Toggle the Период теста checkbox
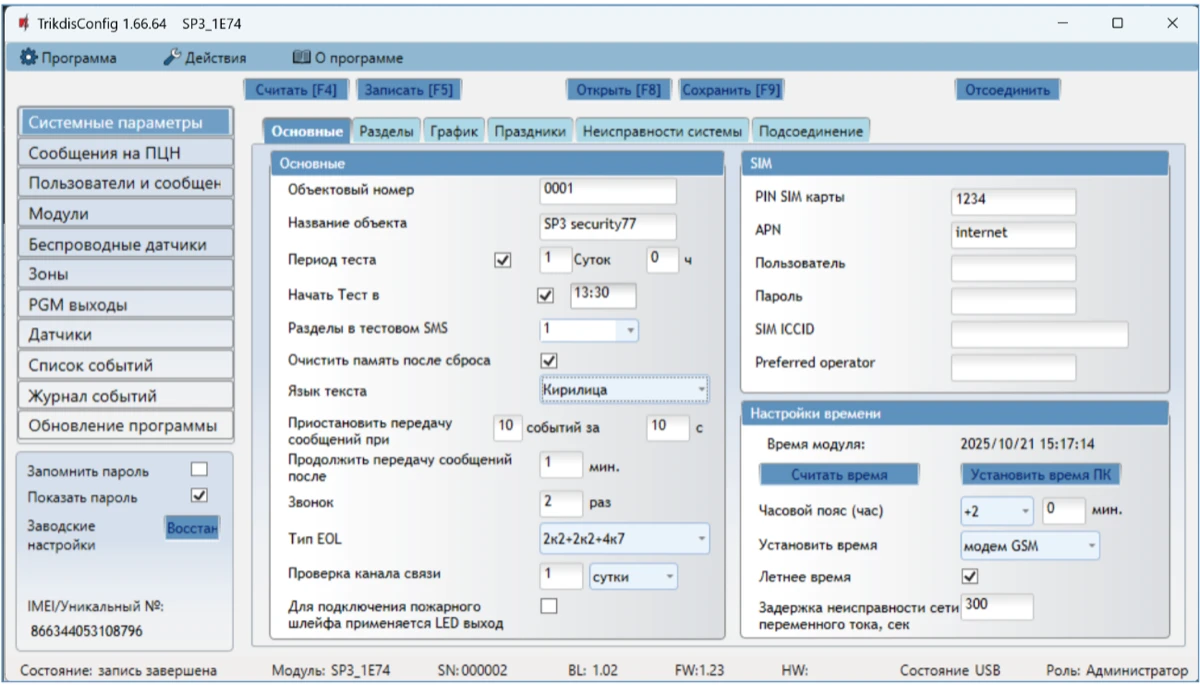 pyautogui.click(x=502, y=260)
